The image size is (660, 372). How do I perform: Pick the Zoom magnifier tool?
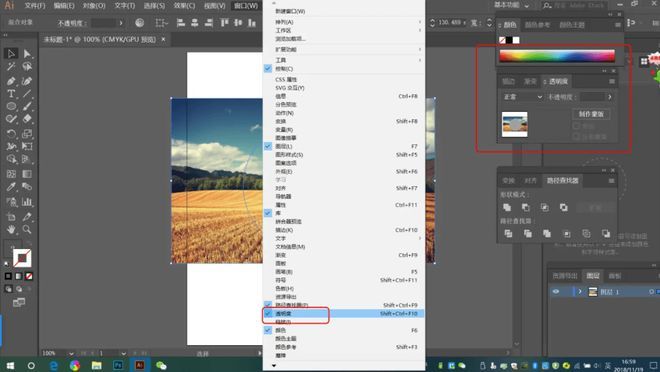[27, 229]
